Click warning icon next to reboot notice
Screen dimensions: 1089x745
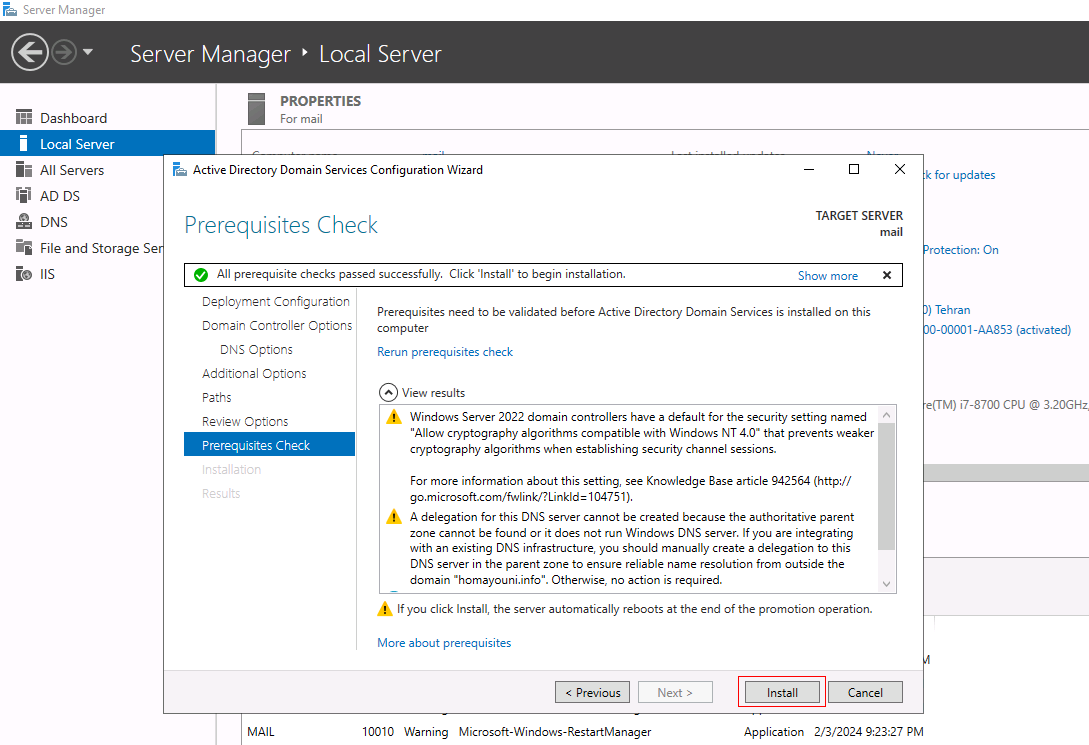click(385, 609)
